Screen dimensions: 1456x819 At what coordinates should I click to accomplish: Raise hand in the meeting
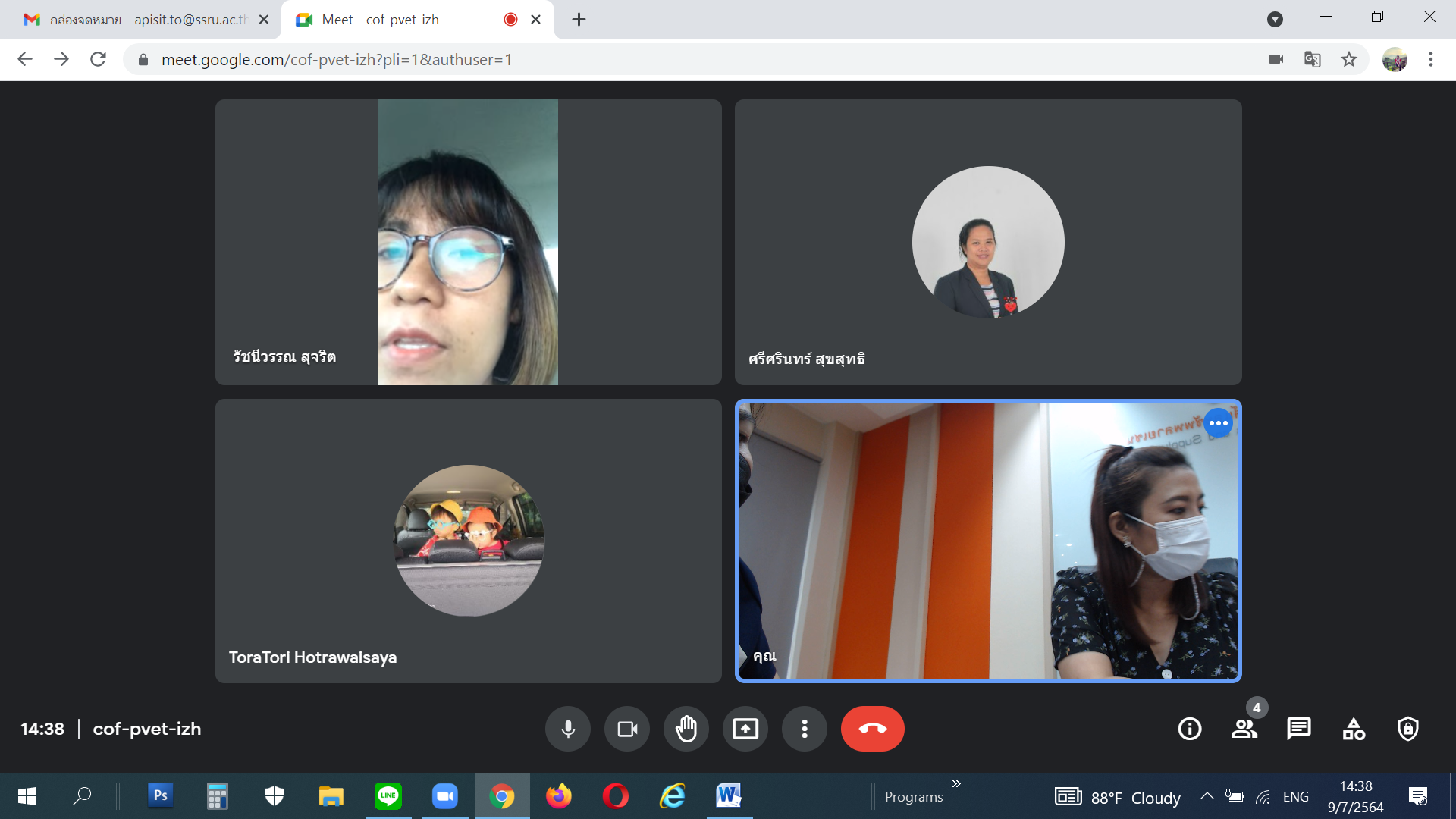click(686, 729)
